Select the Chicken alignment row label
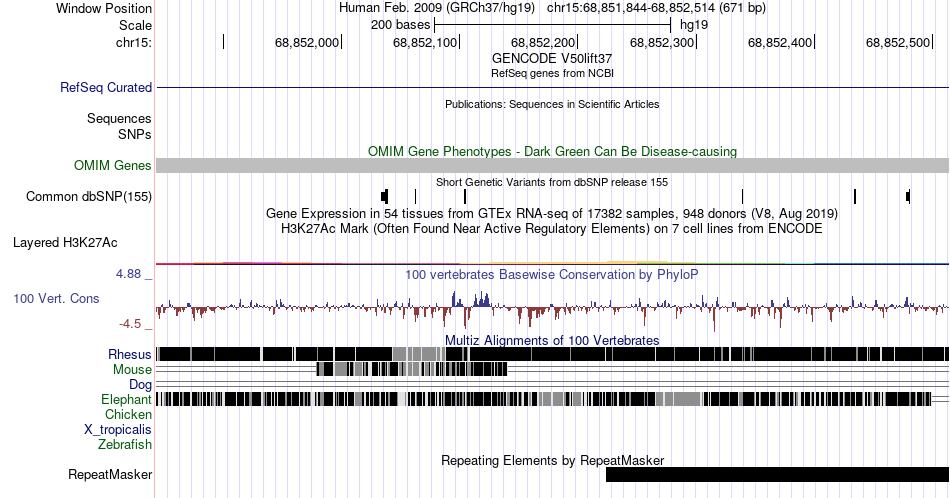The image size is (950, 498). [128, 414]
